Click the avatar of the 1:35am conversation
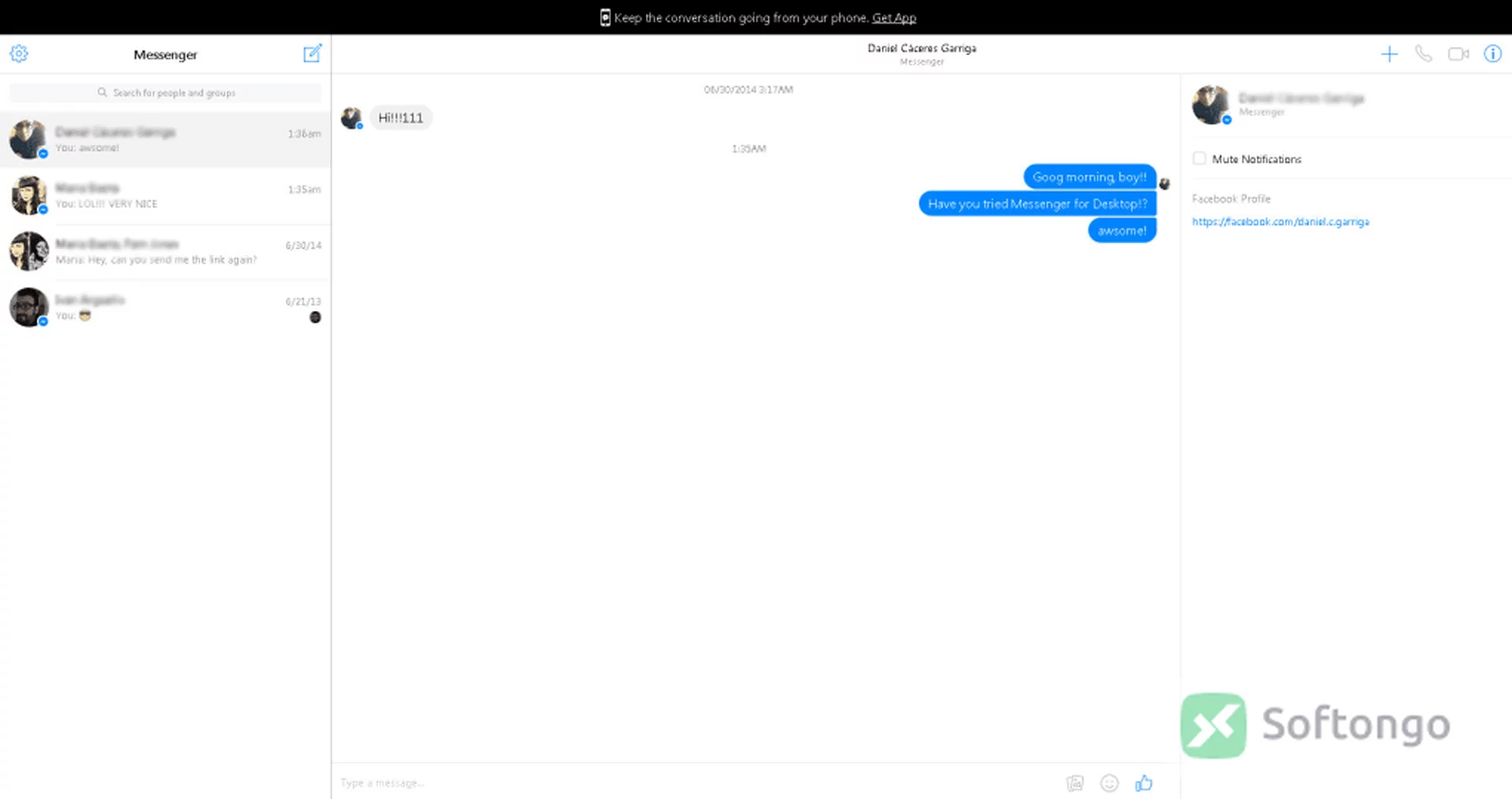 click(x=29, y=195)
